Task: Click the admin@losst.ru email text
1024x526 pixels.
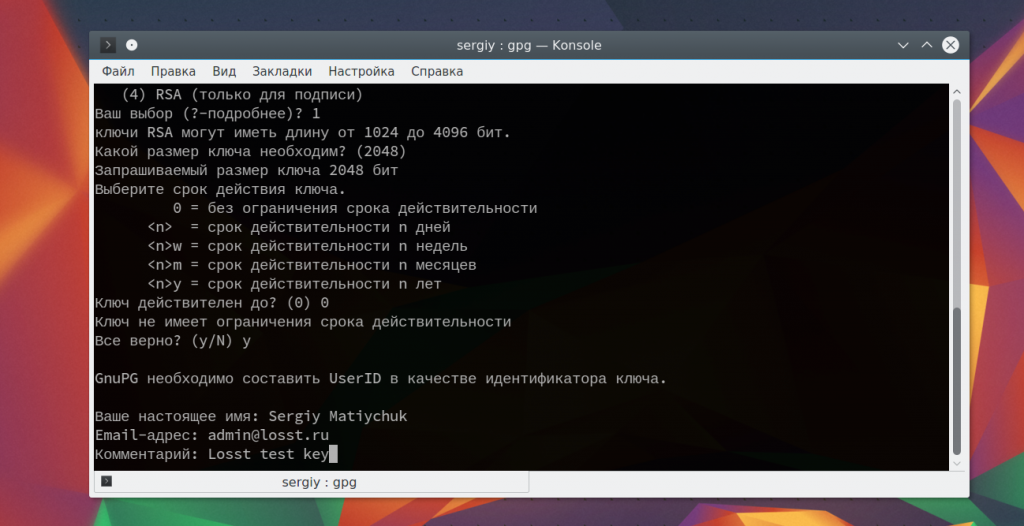Action: point(268,435)
